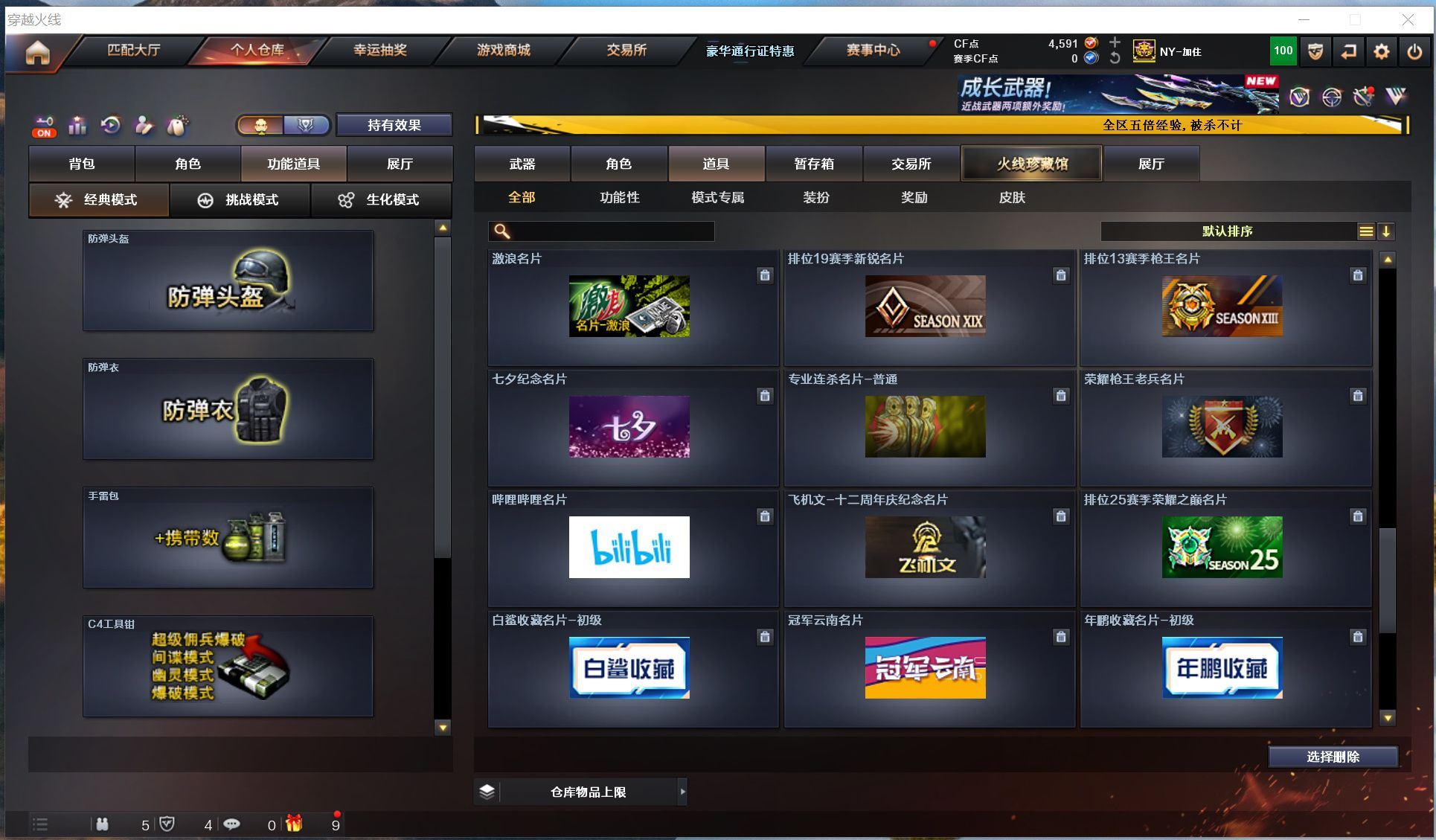Open the 默认排序 sort dropdown

coord(1228,231)
